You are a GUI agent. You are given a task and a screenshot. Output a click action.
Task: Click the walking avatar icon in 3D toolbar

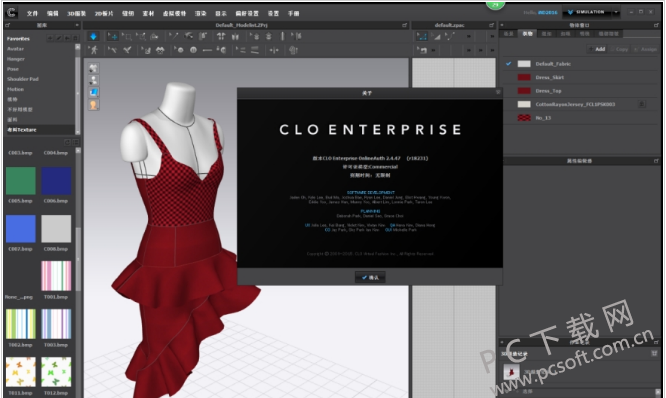[x=93, y=50]
